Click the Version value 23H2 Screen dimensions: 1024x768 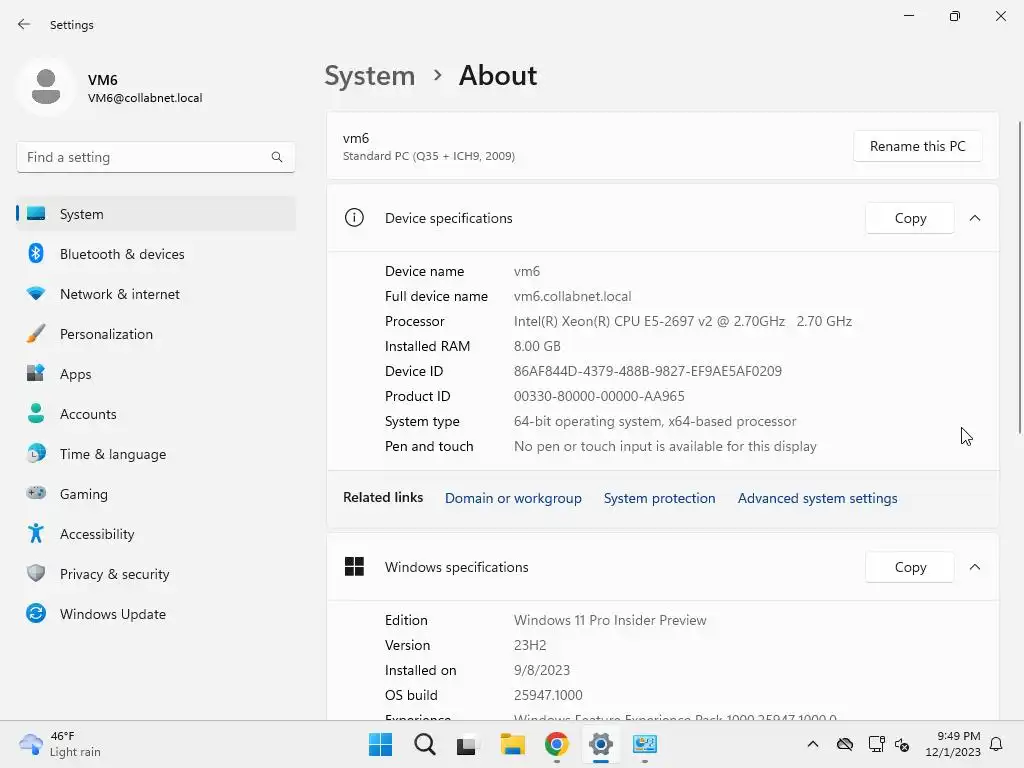tap(530, 645)
